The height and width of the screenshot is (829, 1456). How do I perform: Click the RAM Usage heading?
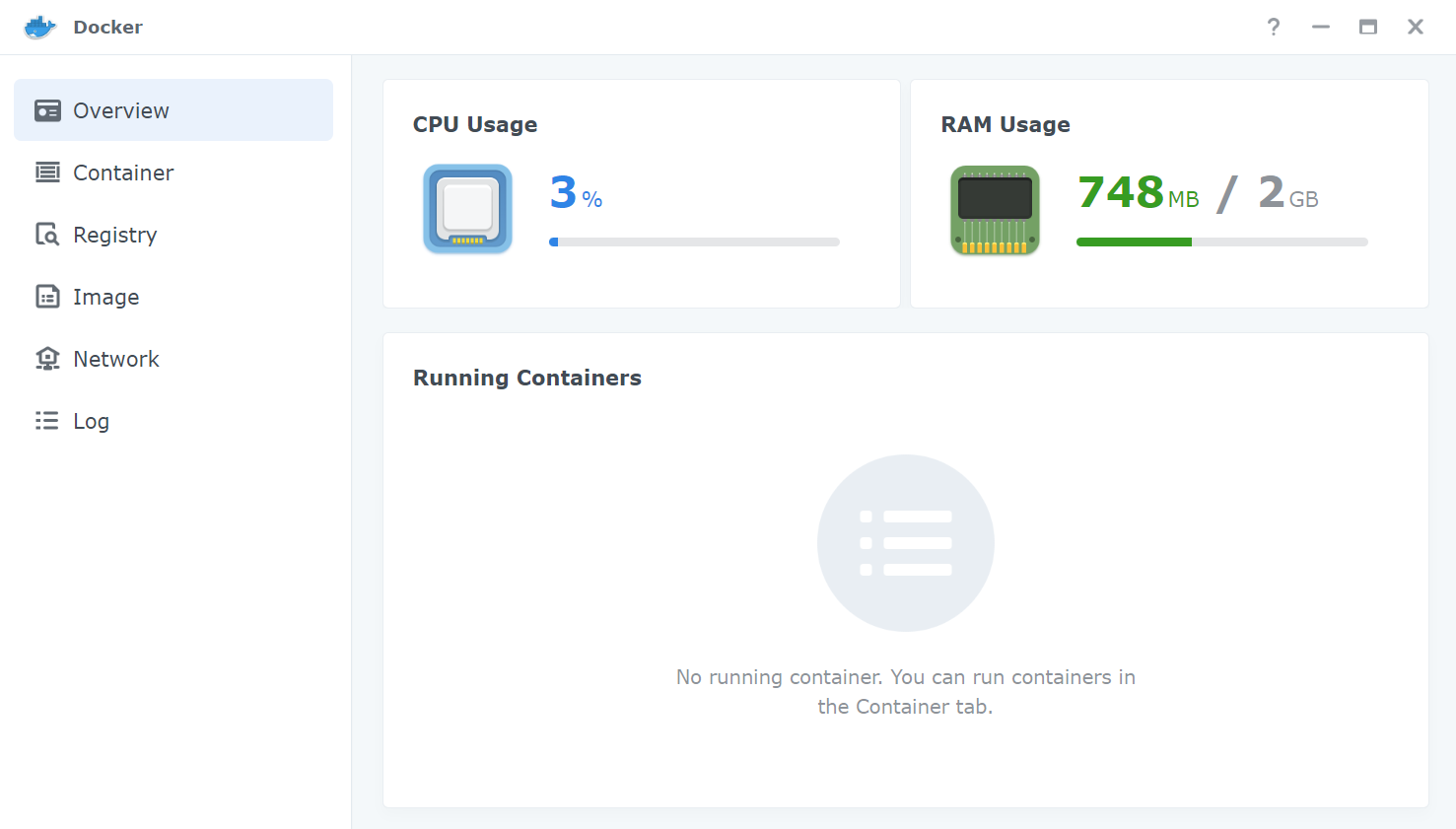pyautogui.click(x=1005, y=124)
